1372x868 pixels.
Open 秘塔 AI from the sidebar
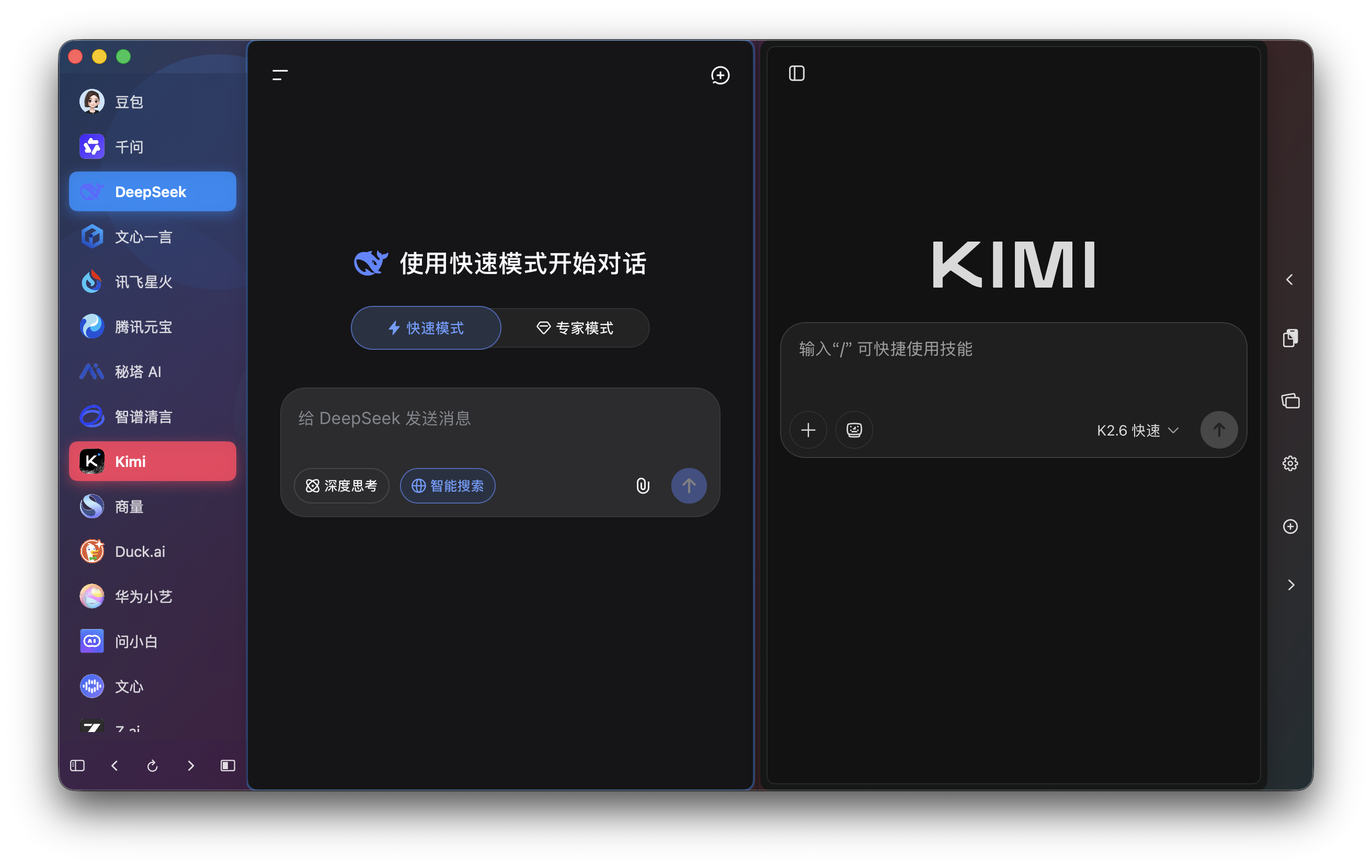click(152, 372)
